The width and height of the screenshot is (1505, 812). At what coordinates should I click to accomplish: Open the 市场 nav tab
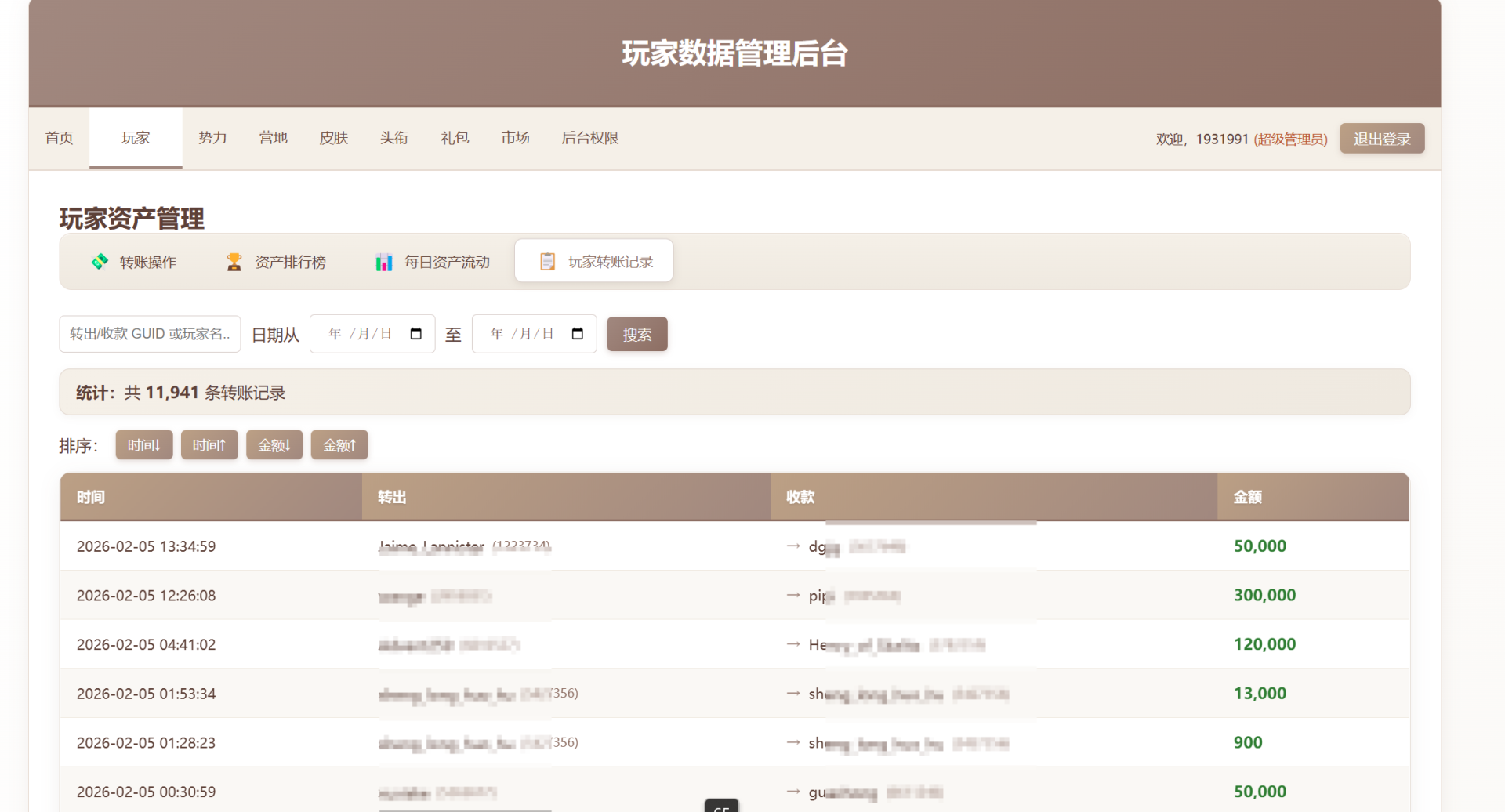pos(516,138)
